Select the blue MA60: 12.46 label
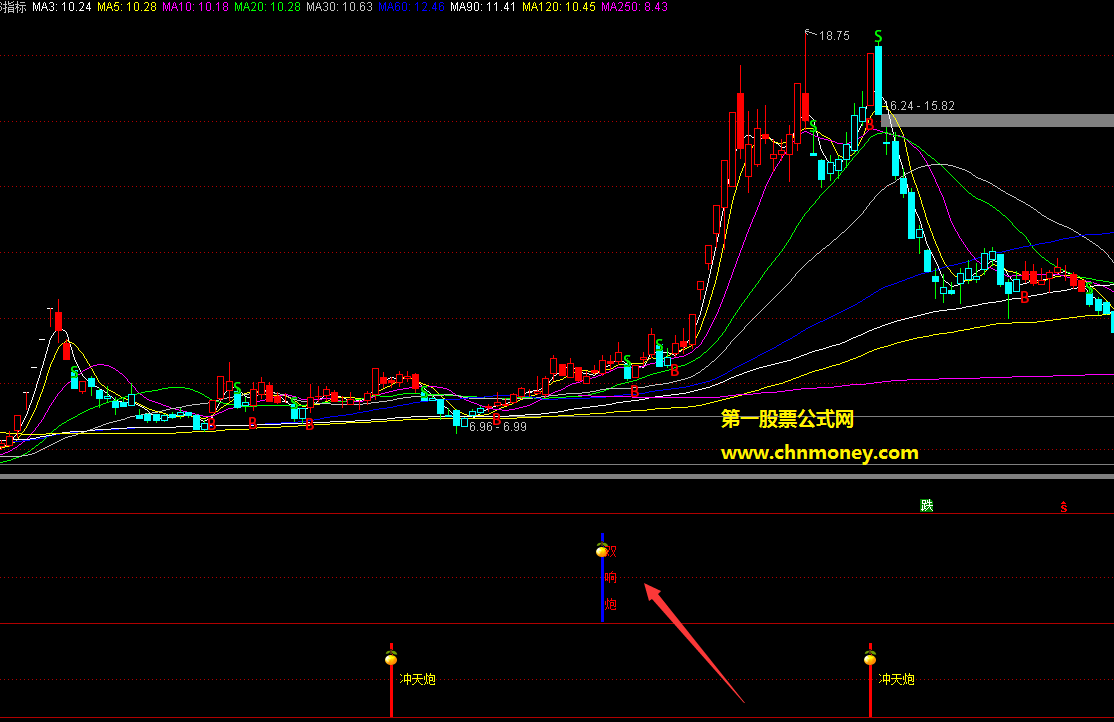 411,7
